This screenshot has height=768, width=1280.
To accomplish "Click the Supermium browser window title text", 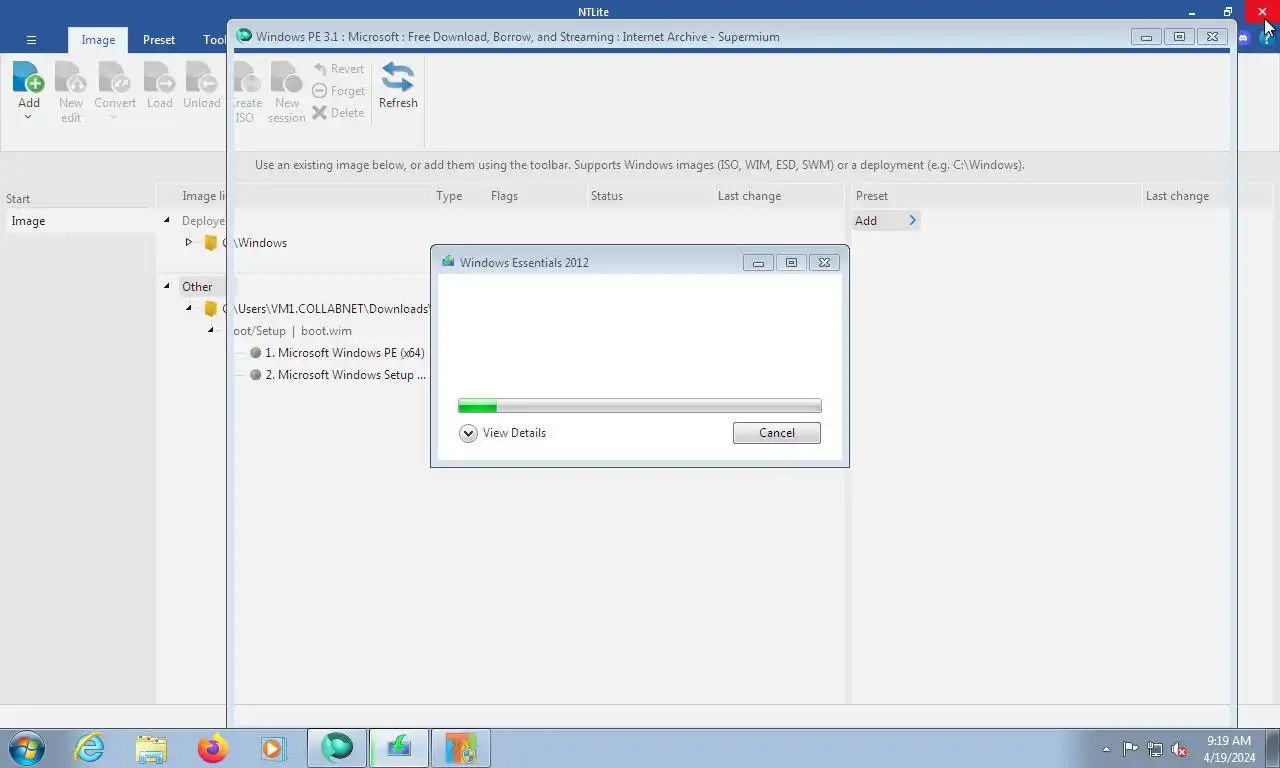I will (518, 37).
